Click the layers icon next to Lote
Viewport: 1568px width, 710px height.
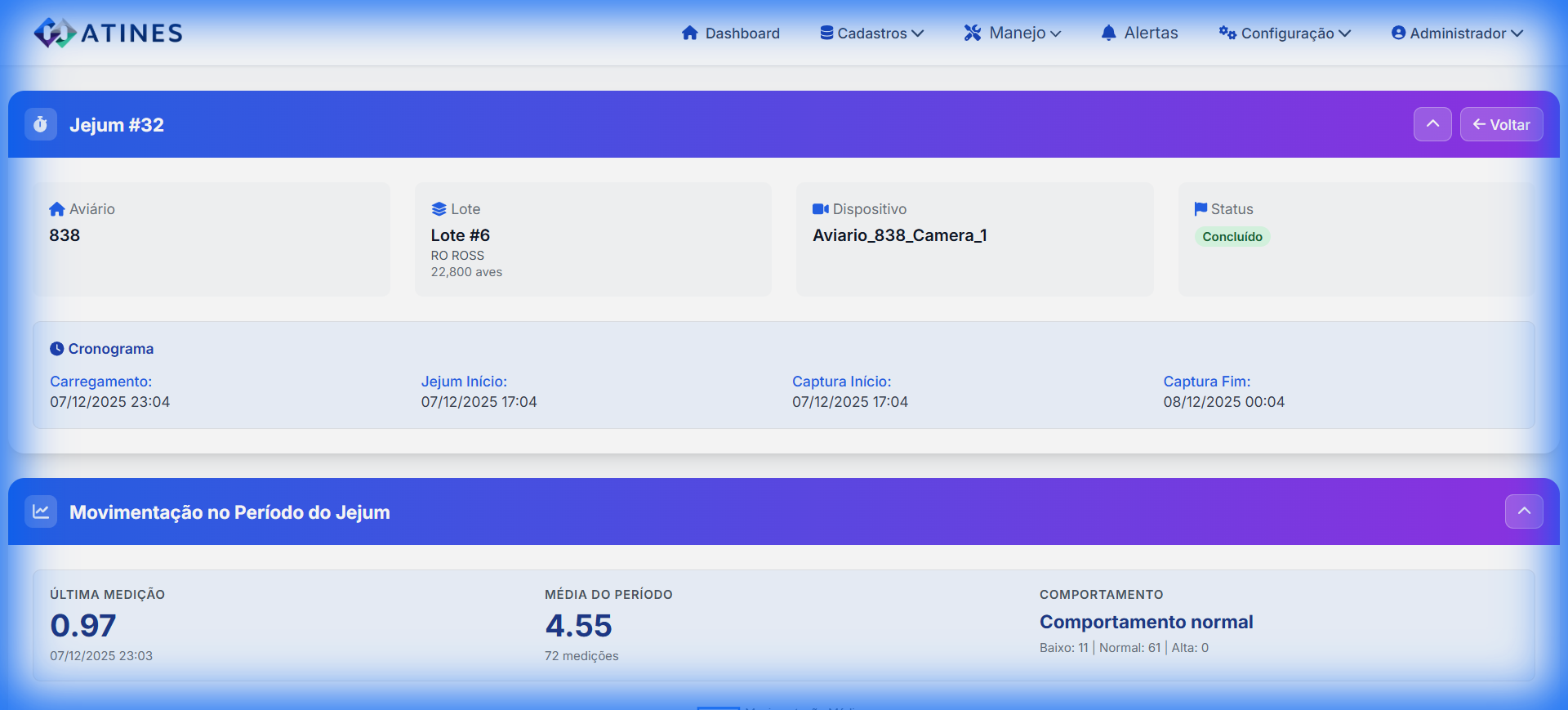[439, 209]
